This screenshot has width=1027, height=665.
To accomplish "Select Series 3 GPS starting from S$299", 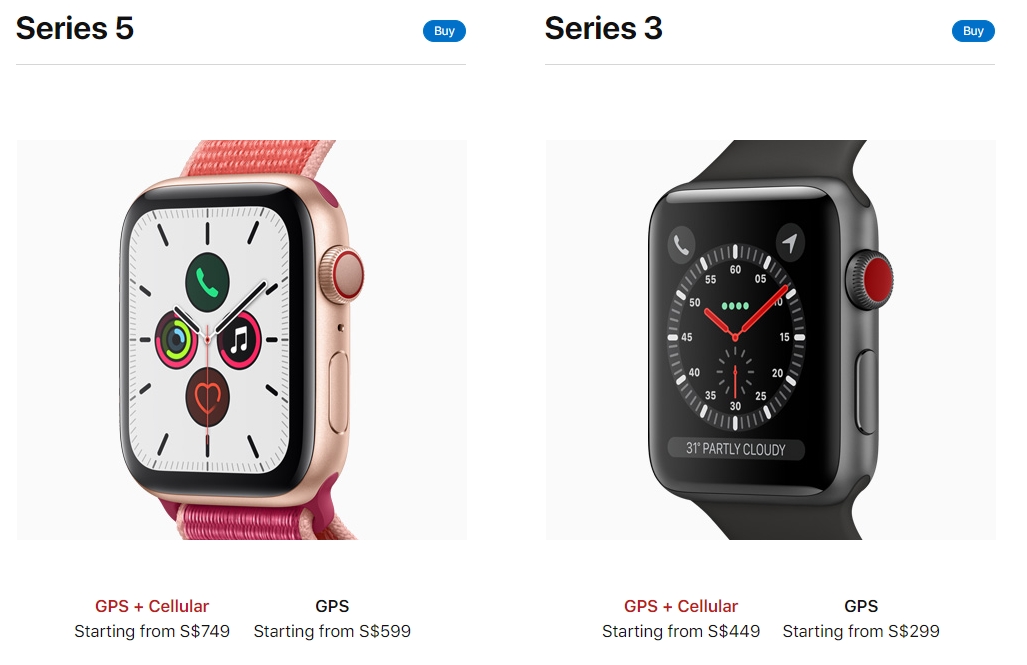I will tap(861, 618).
